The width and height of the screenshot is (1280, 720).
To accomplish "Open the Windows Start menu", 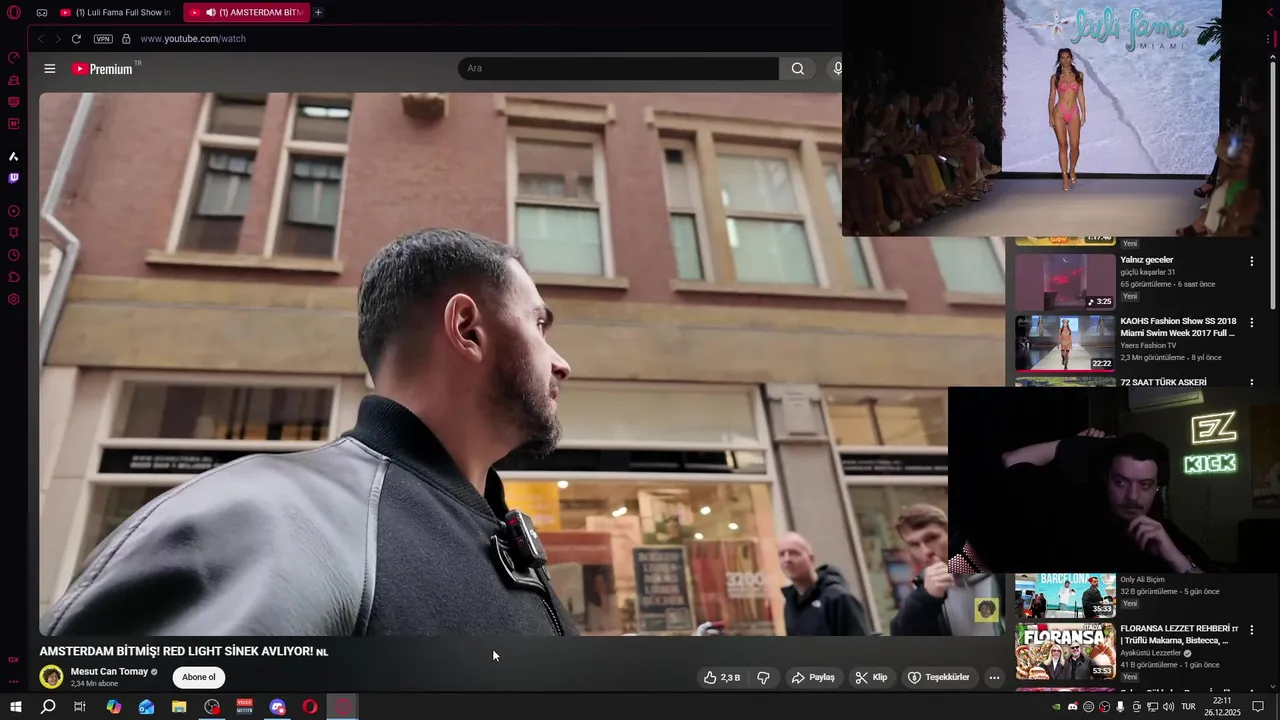I will pos(15,707).
